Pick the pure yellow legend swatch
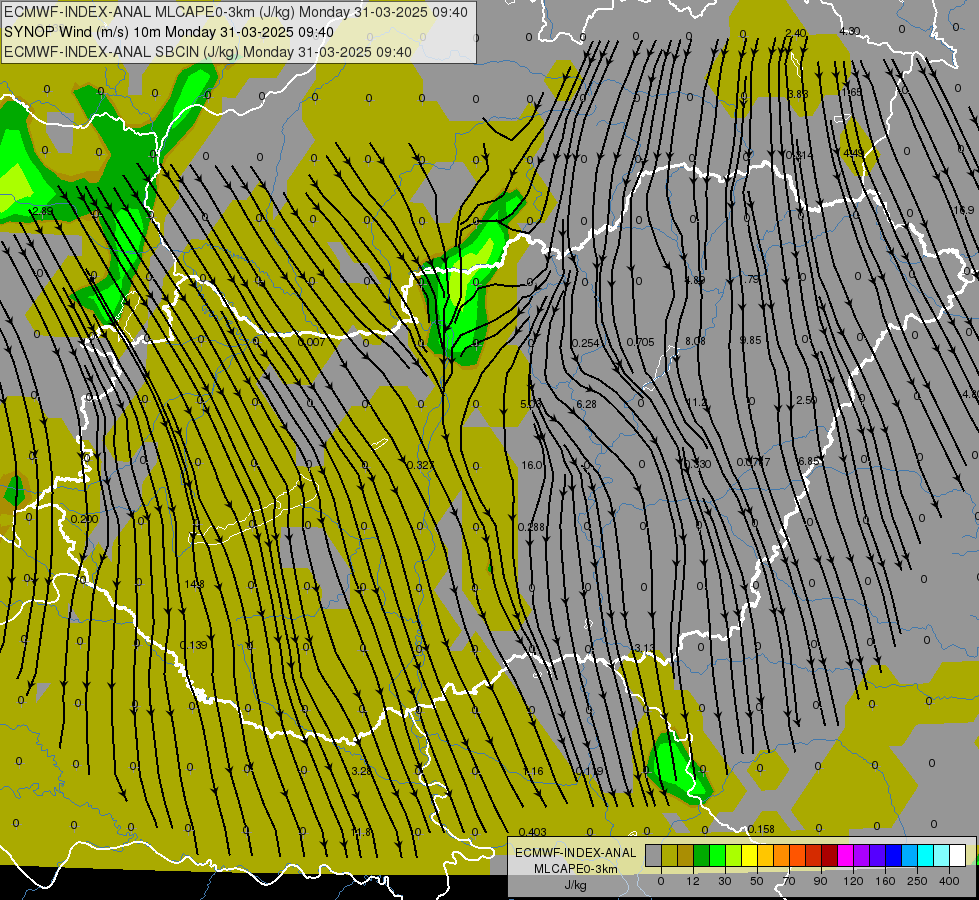979x900 pixels. [x=749, y=855]
